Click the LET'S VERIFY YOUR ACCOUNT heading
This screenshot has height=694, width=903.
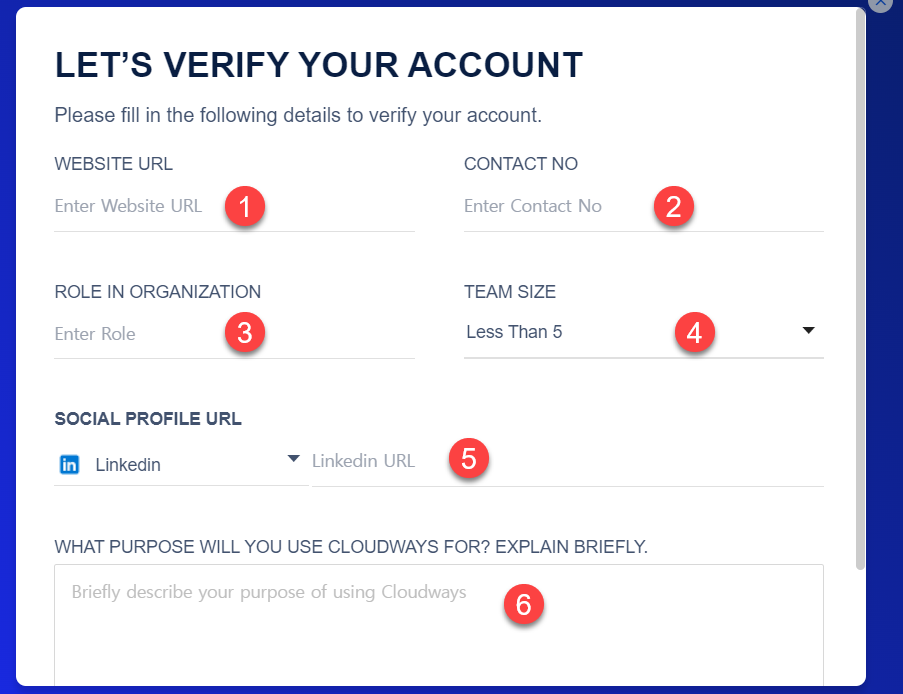317,64
